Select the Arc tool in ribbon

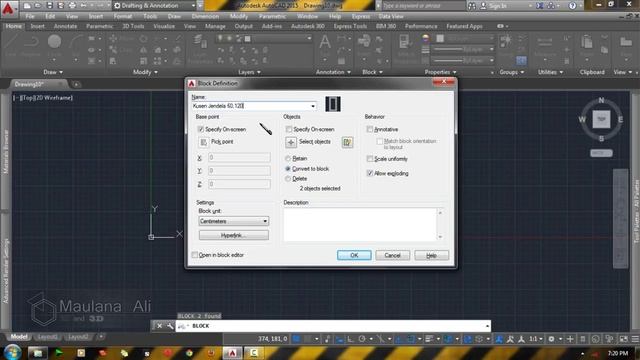[x=76, y=44]
